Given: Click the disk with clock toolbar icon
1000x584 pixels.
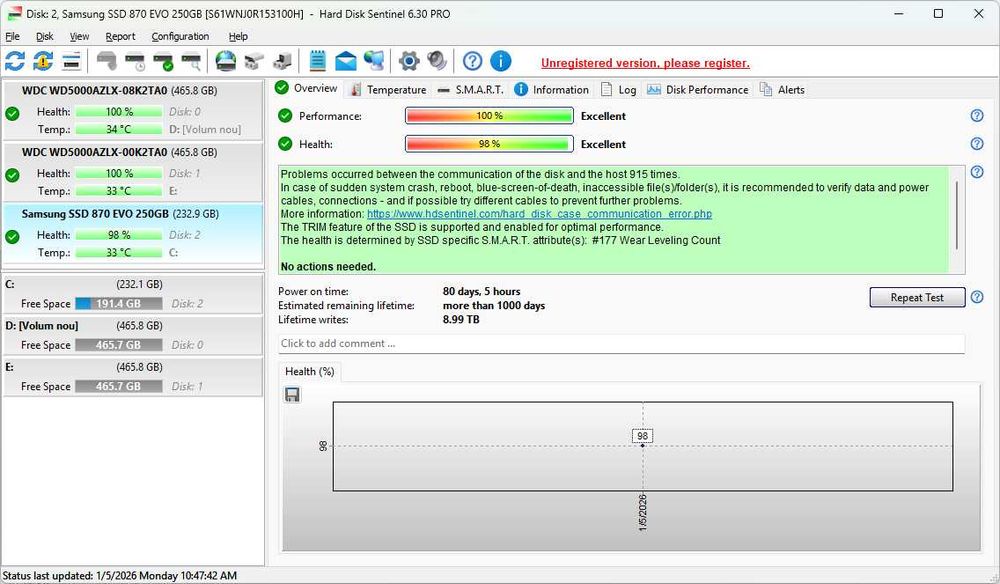Looking at the screenshot, I should click(135, 61).
